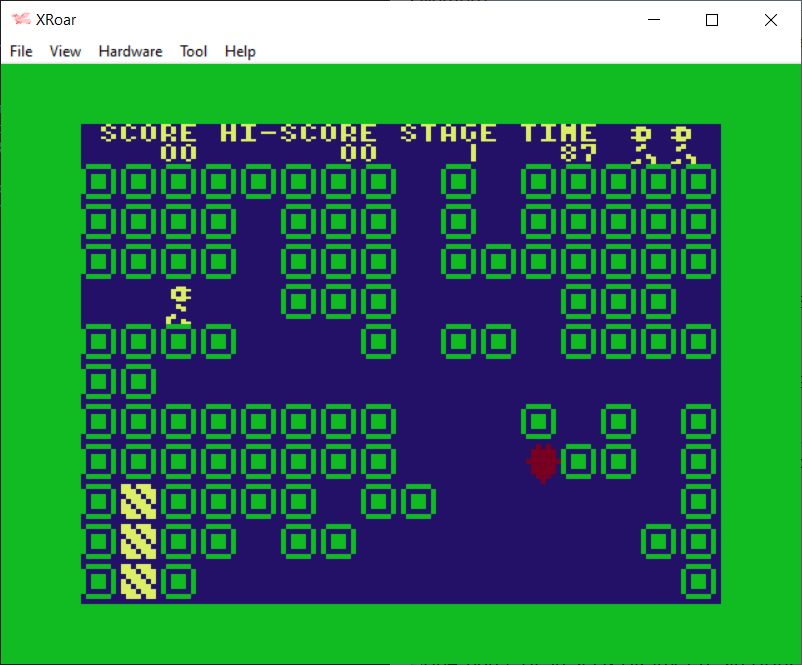Click the bottom yellow striped block
This screenshot has width=802, height=665.
(138, 581)
